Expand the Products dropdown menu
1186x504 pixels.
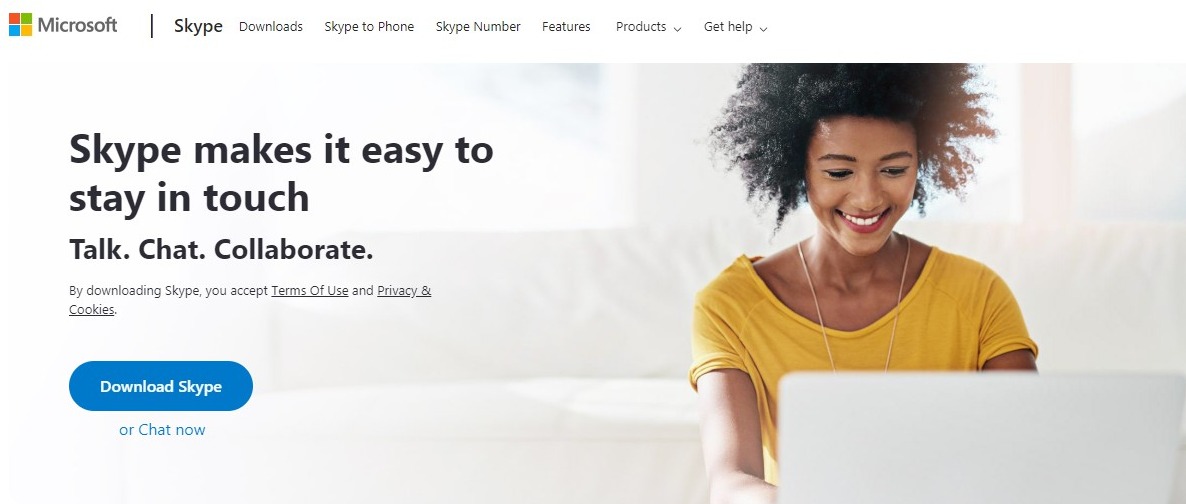[x=648, y=26]
